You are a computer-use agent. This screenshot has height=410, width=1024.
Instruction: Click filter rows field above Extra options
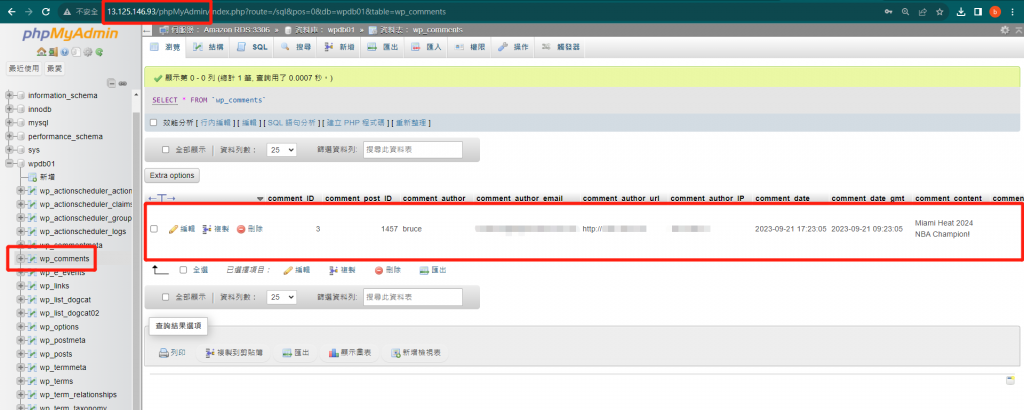tap(413, 150)
